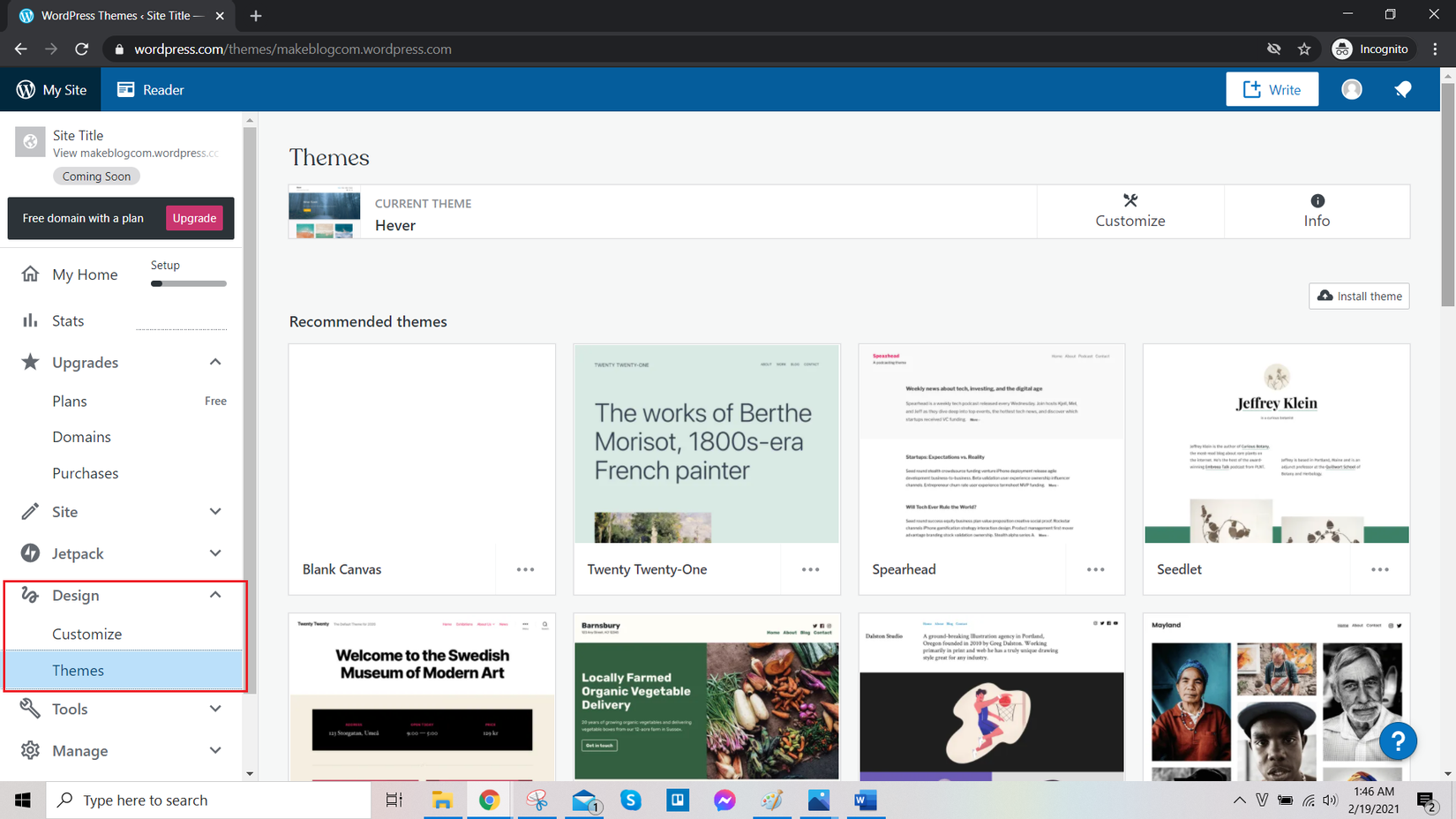
Task: Open the Twenty Twenty-One theme thumbnail
Action: [707, 444]
